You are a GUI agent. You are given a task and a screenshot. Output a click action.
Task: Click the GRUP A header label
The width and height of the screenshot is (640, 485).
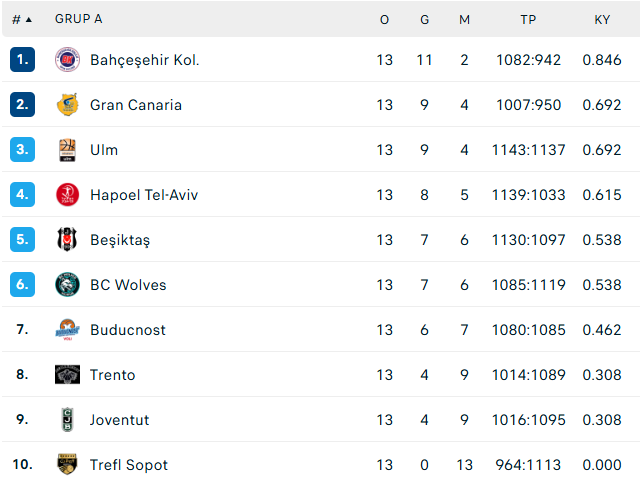[x=79, y=19]
